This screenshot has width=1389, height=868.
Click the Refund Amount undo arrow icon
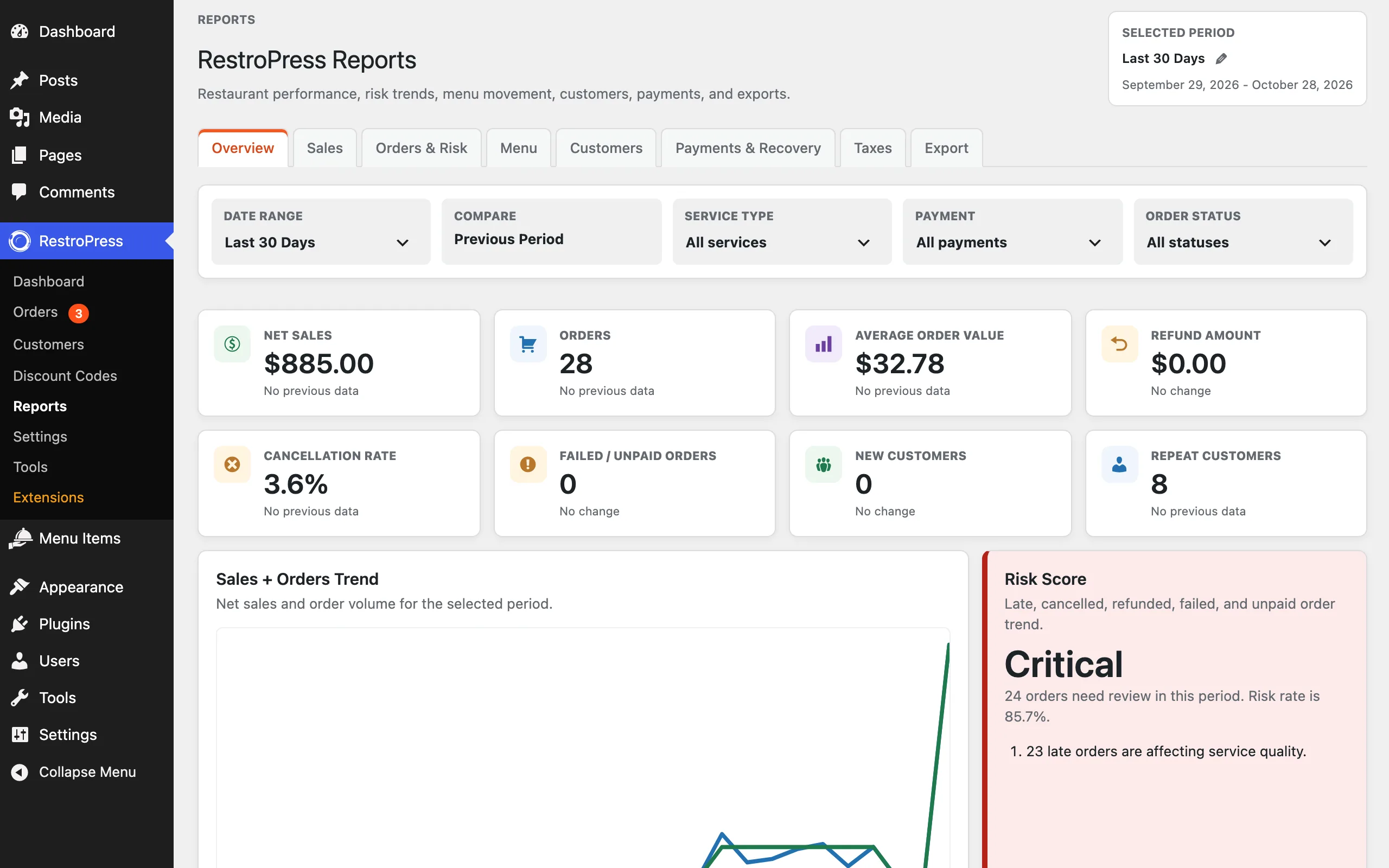(1119, 344)
